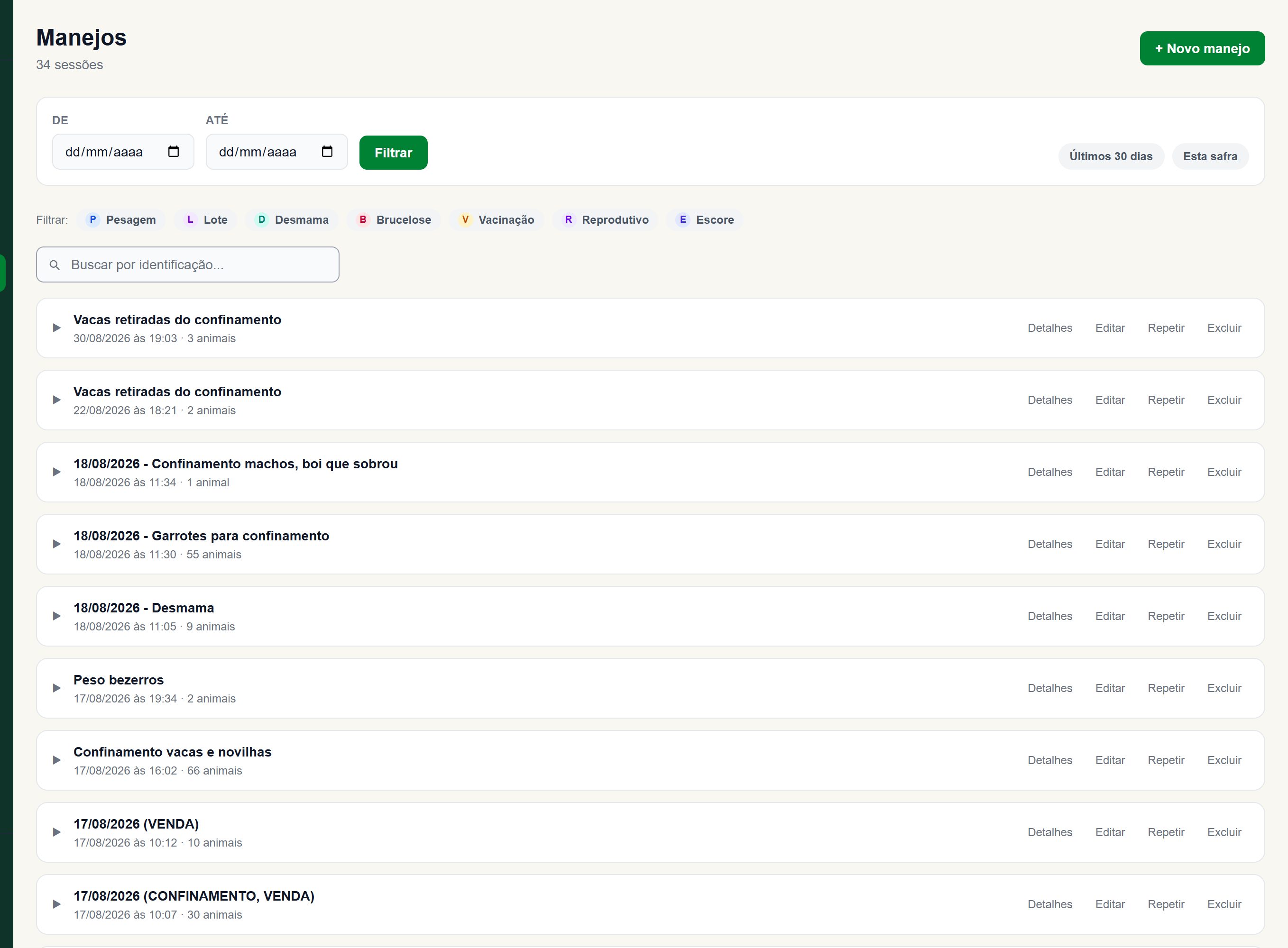The image size is (1288, 948).
Task: Expand Garrotes para confinamento row
Action: pyautogui.click(x=57, y=544)
